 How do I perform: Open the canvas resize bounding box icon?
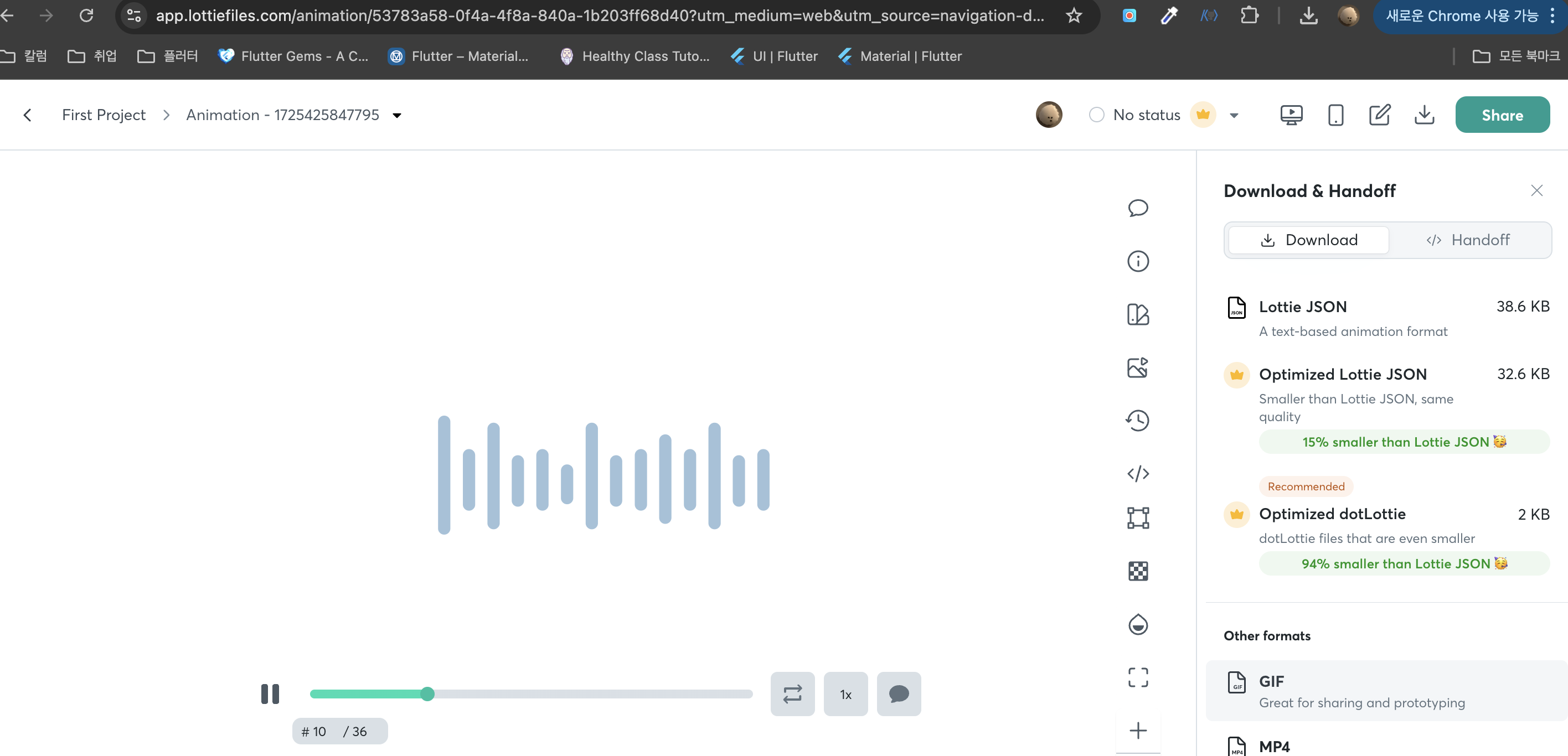[x=1138, y=518]
